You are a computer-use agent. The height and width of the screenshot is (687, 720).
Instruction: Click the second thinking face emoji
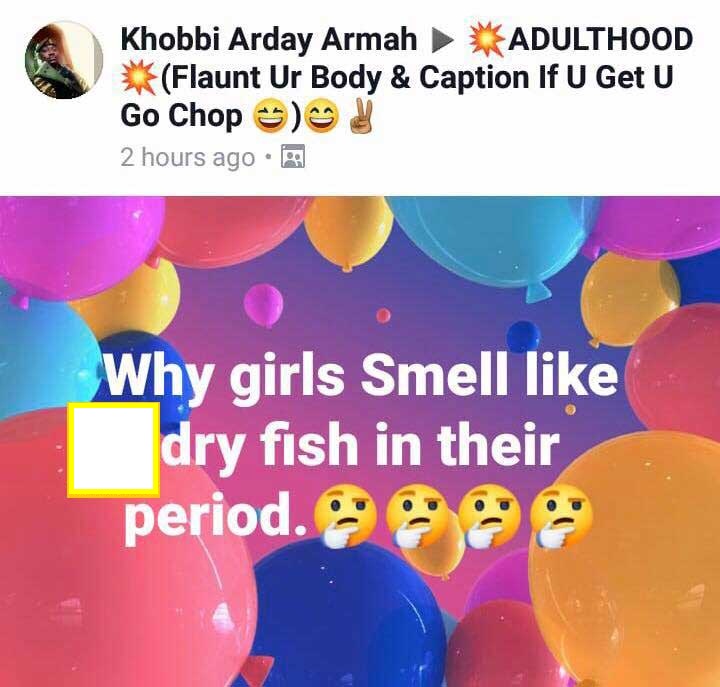pos(417,517)
